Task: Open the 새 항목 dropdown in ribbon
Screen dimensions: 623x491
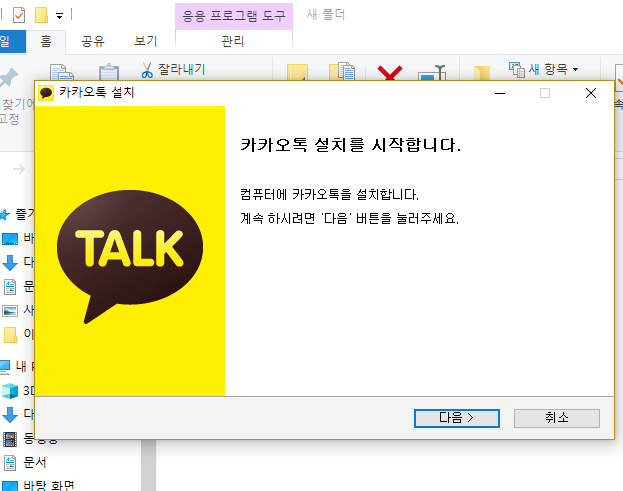Action: pyautogui.click(x=544, y=70)
